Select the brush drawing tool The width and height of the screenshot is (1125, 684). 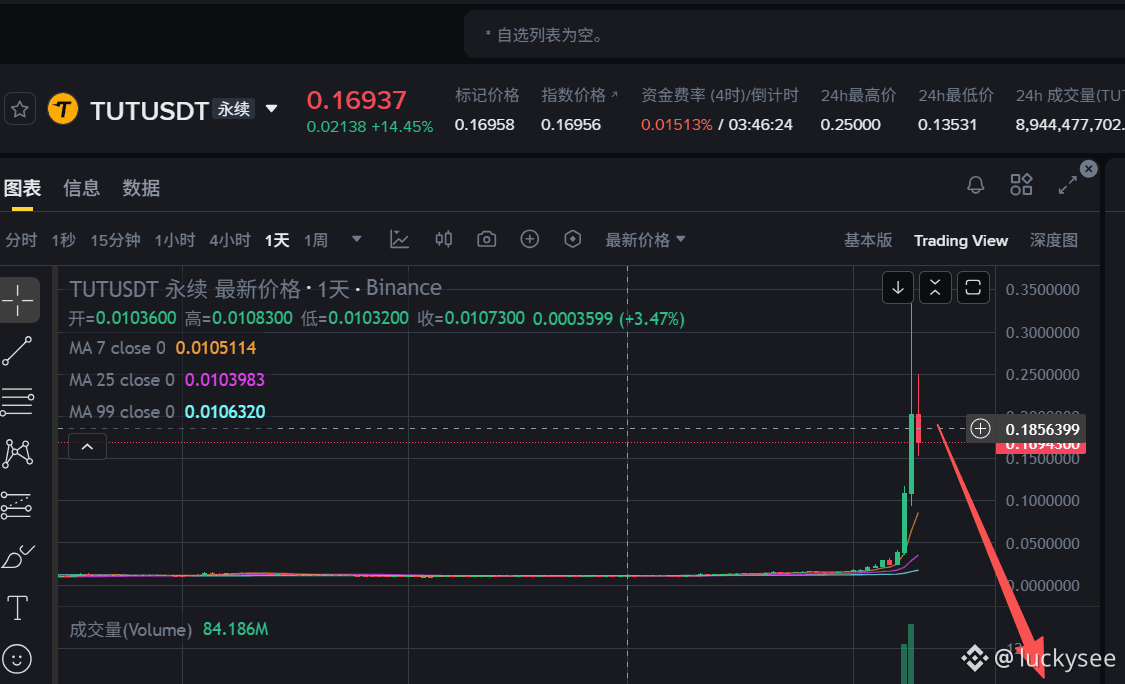point(18,556)
